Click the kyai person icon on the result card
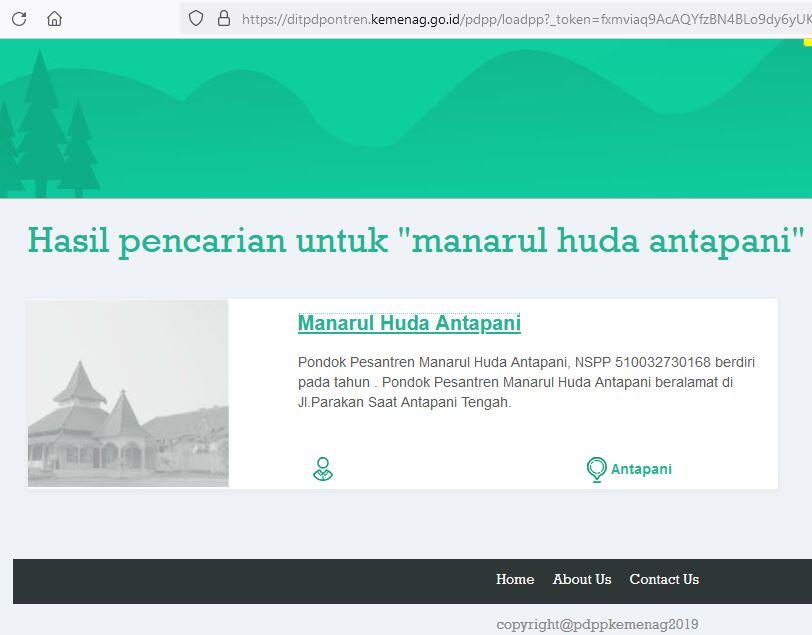Image resolution: width=812 pixels, height=635 pixels. 322,468
